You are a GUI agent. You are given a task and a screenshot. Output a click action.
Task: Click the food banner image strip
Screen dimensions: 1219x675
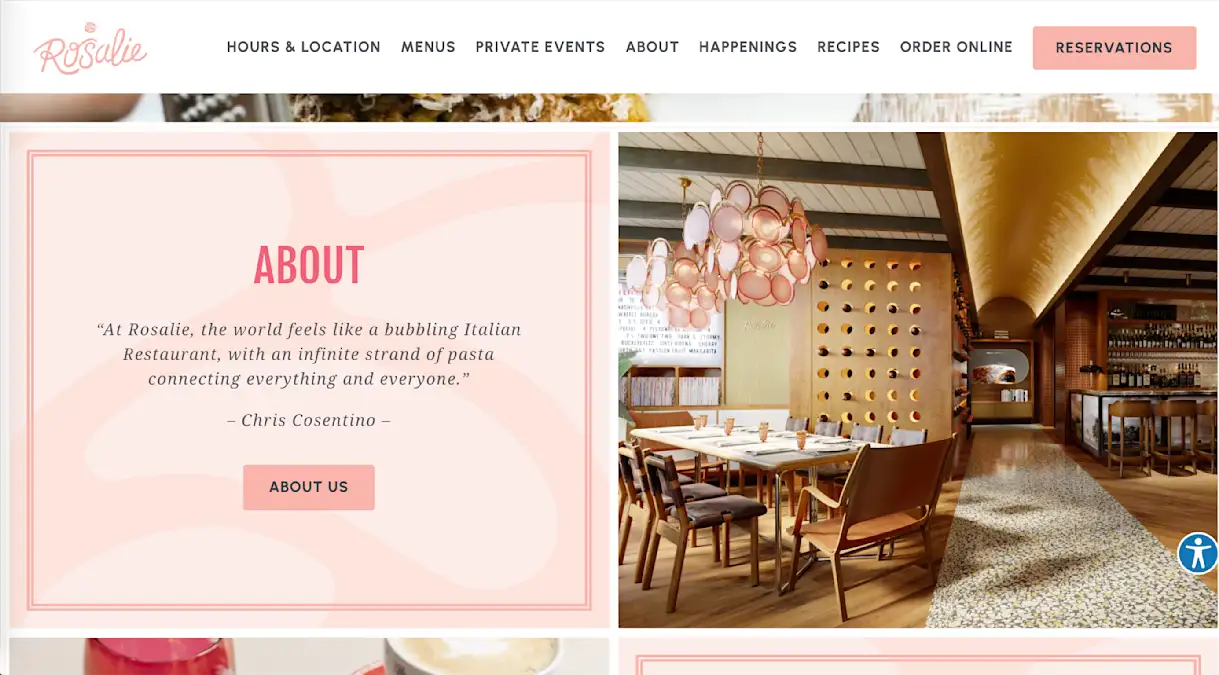click(x=609, y=107)
